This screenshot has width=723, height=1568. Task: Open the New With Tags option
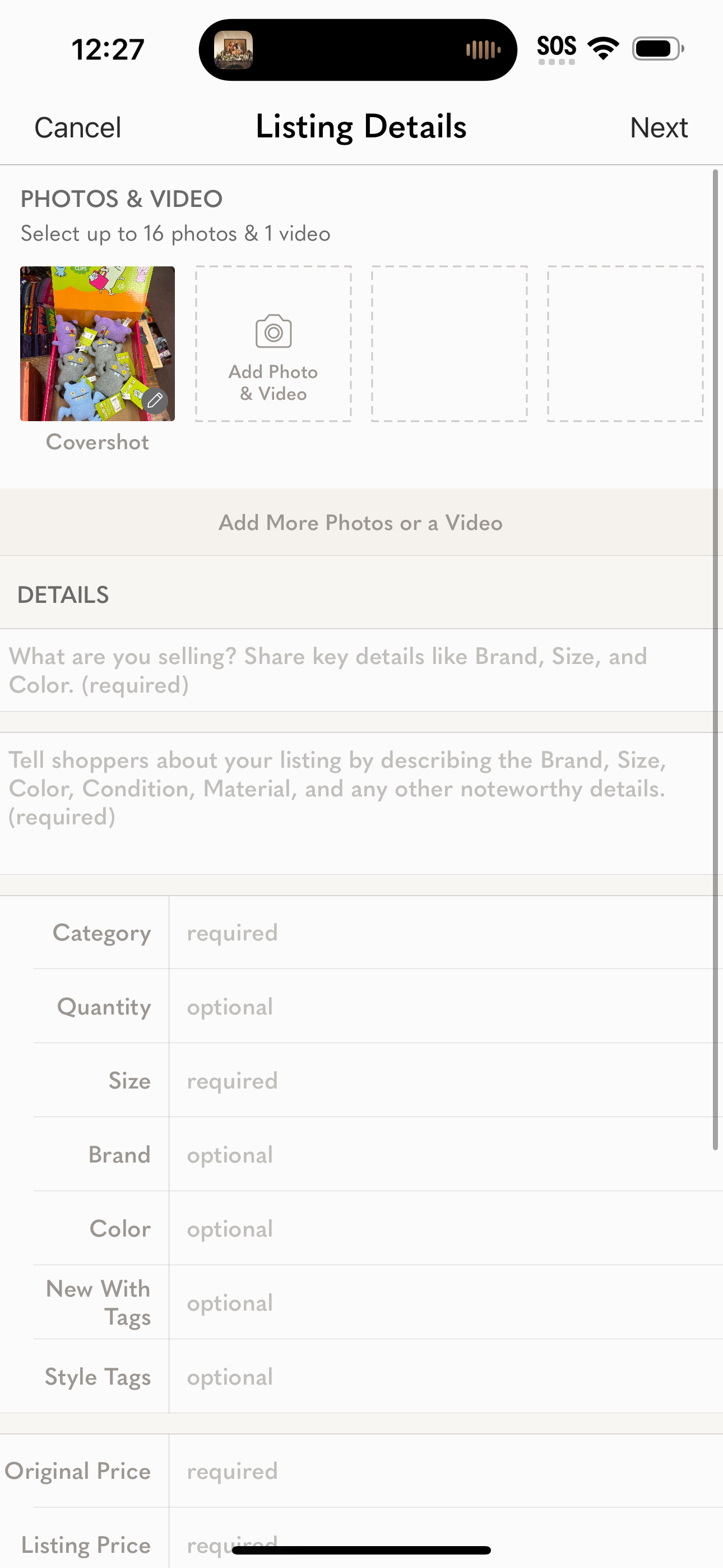point(444,1303)
